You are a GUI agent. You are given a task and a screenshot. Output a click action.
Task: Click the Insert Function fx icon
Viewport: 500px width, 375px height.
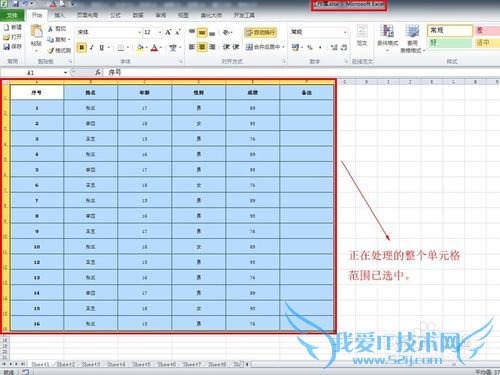[x=98, y=72]
